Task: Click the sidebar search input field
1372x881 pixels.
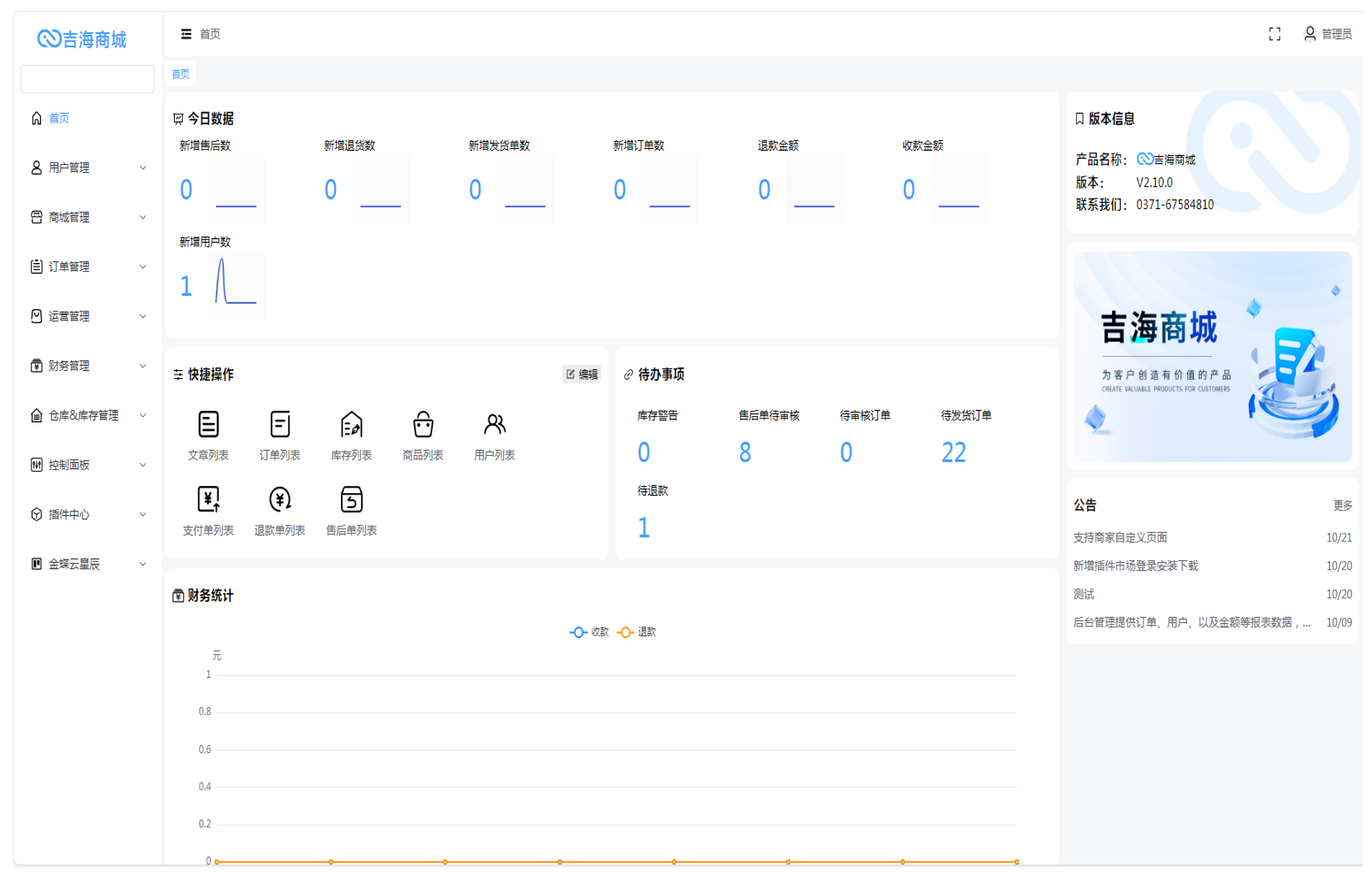Action: coord(87,79)
